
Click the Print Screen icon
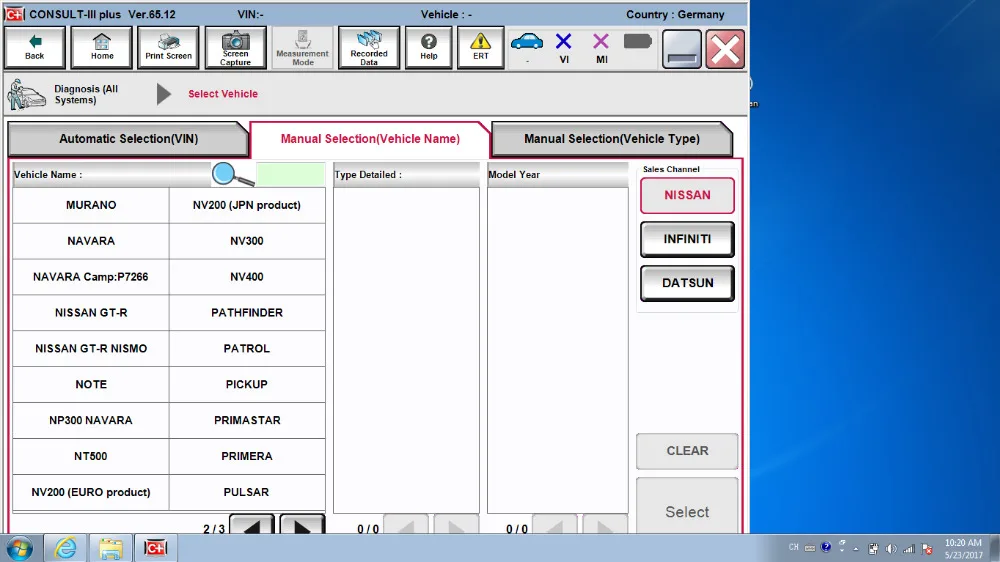pyautogui.click(x=168, y=47)
